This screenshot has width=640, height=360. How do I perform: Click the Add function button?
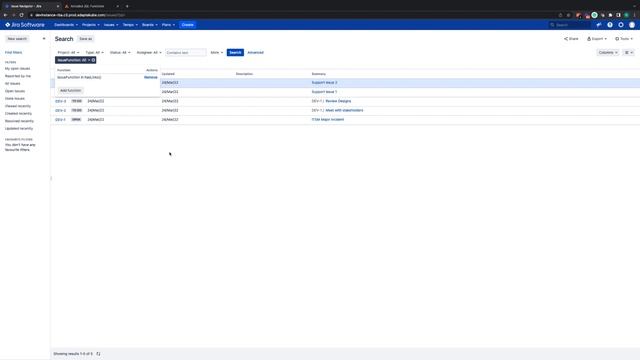tap(71, 90)
